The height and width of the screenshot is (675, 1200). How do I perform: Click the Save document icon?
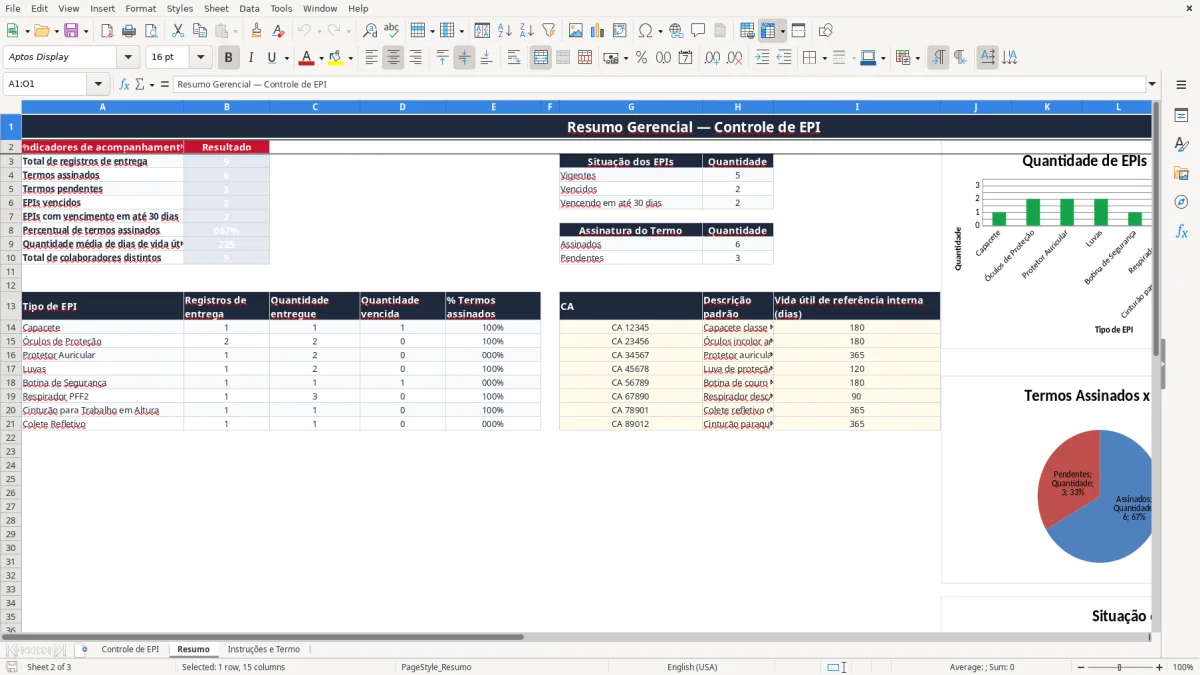[71, 31]
